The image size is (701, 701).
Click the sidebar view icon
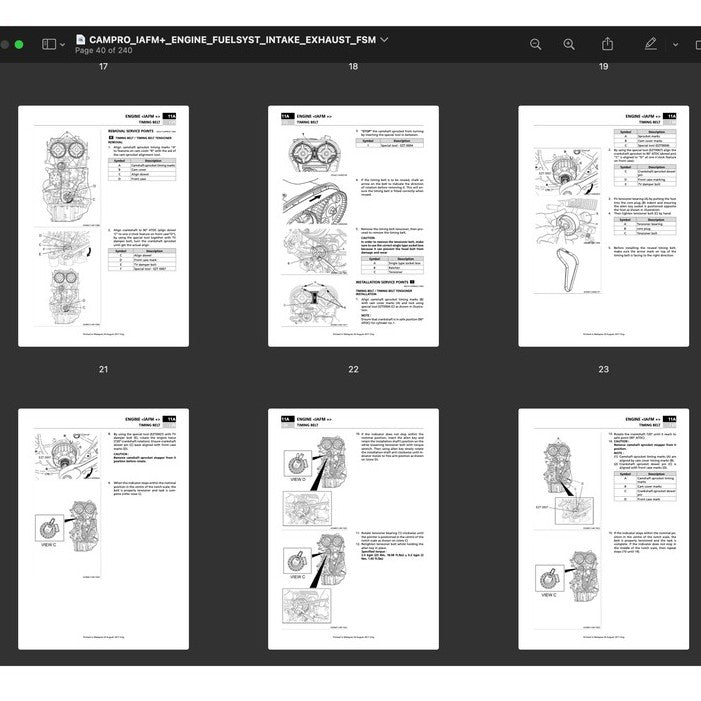pos(48,44)
